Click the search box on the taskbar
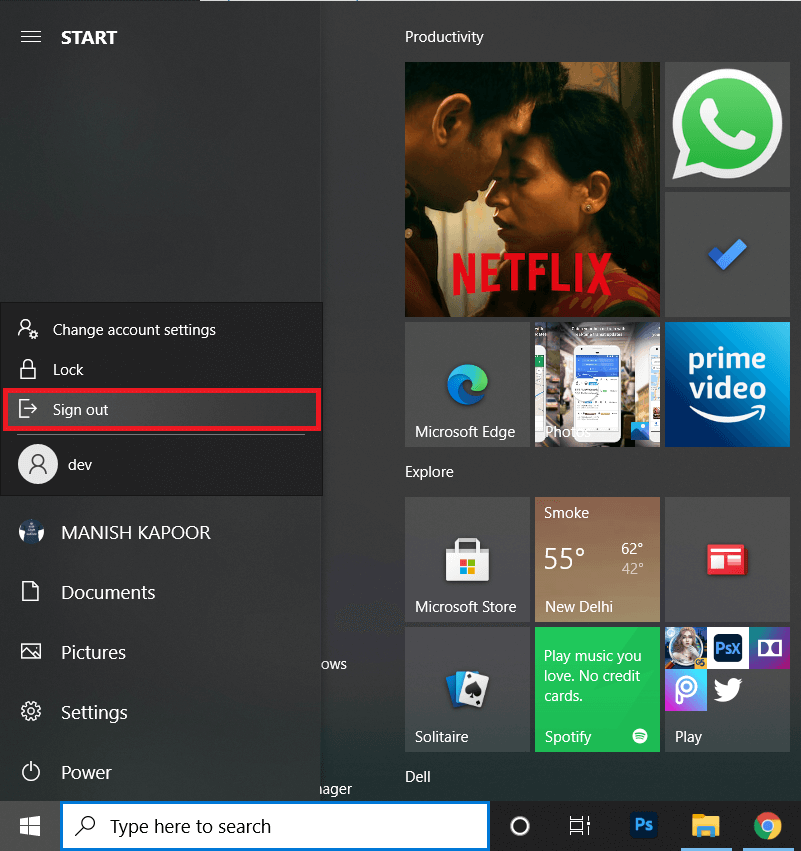 [275, 826]
